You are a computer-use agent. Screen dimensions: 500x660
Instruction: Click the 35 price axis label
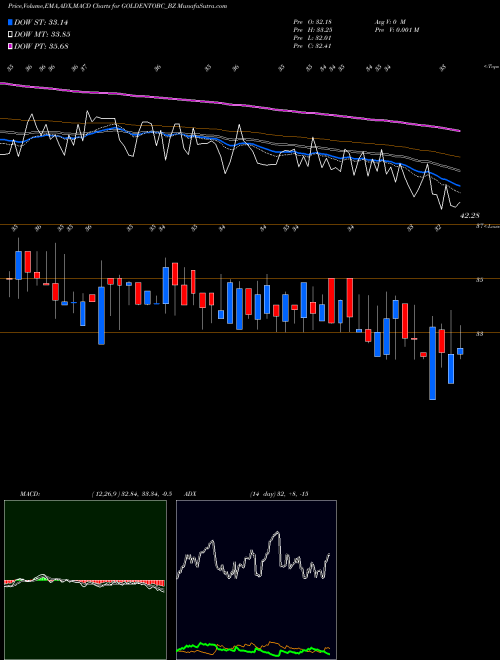[479, 279]
